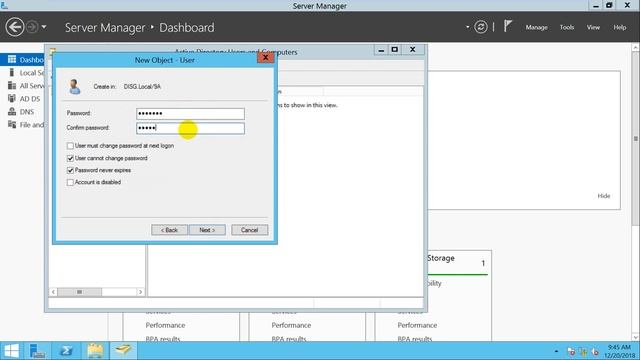640x360 pixels.
Task: Open the Help menu
Action: [620, 27]
